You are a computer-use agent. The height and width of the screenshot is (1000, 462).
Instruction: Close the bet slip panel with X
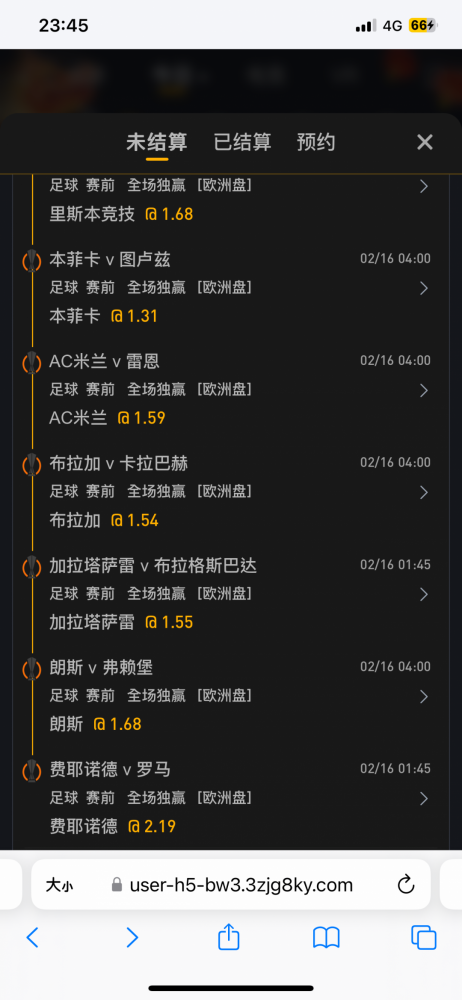point(425,142)
